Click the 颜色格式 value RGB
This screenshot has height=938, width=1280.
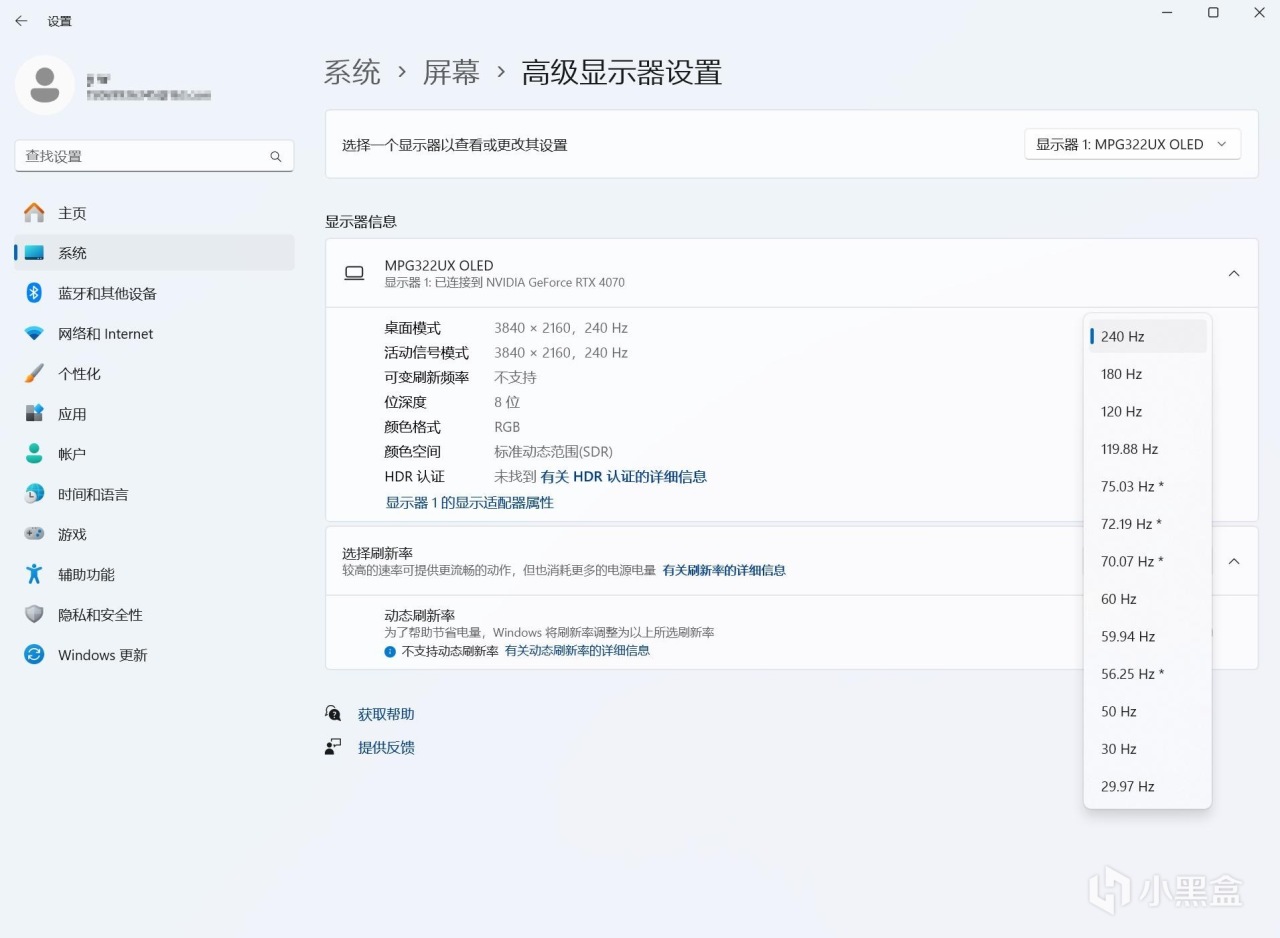tap(507, 427)
